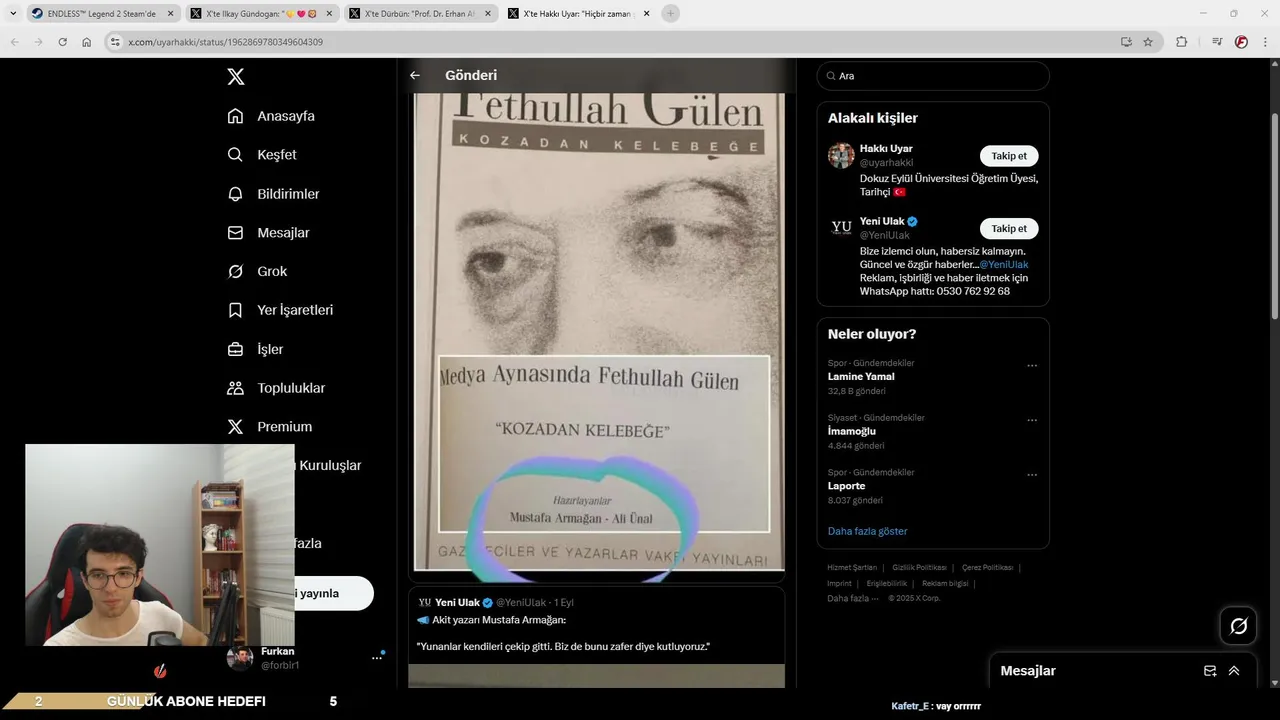The height and width of the screenshot is (720, 1280).
Task: Click the address bar URL
Action: pos(226,42)
